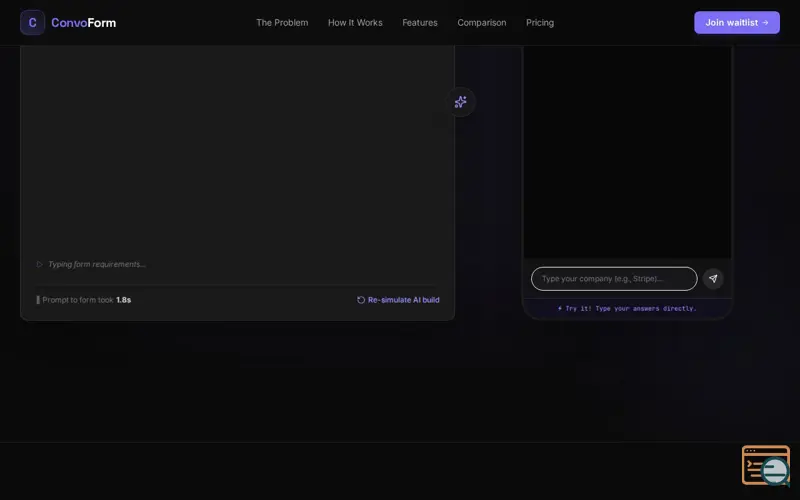Open The Problem nav link
800x500 pixels.
pos(282,22)
